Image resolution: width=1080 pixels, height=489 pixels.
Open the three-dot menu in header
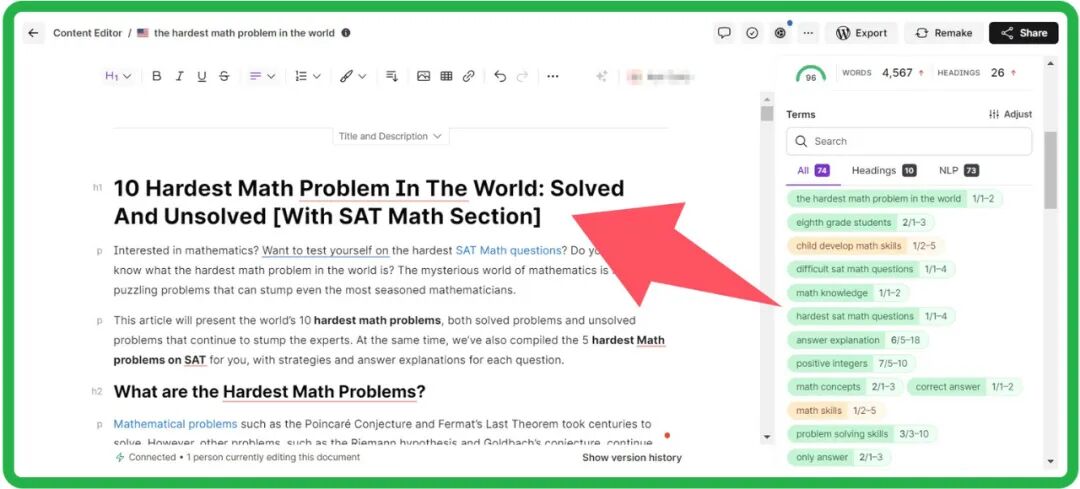pos(808,33)
